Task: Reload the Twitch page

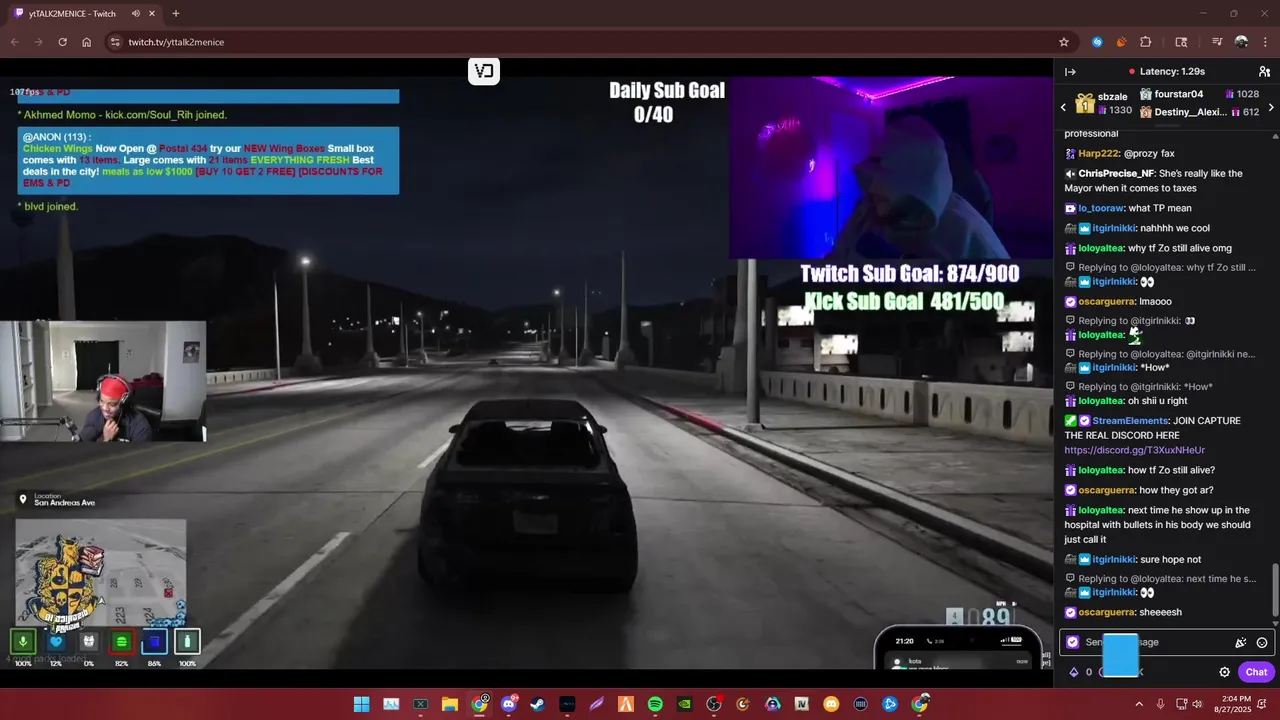Action: (62, 42)
